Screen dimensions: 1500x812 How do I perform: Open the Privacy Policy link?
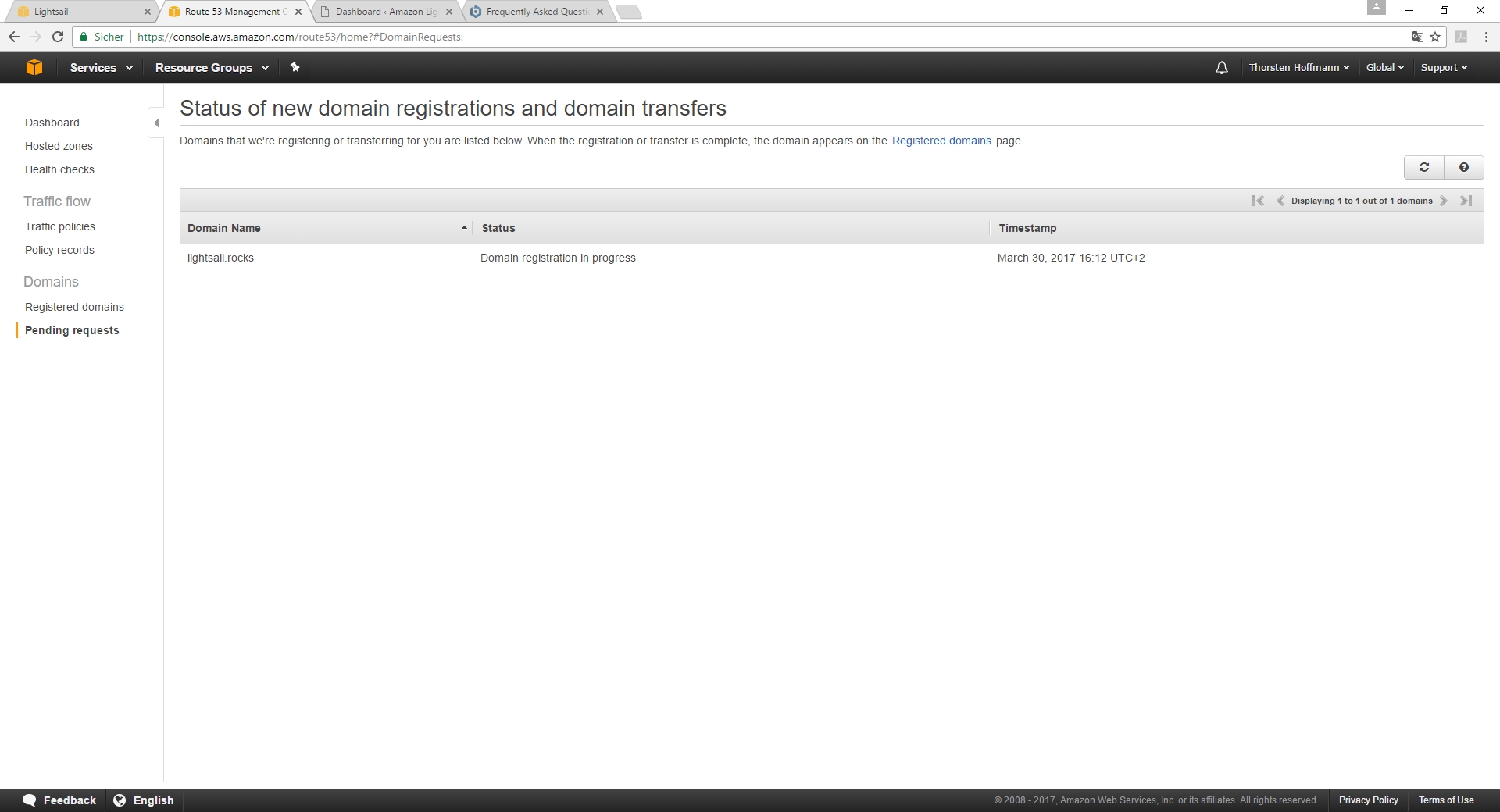point(1368,800)
